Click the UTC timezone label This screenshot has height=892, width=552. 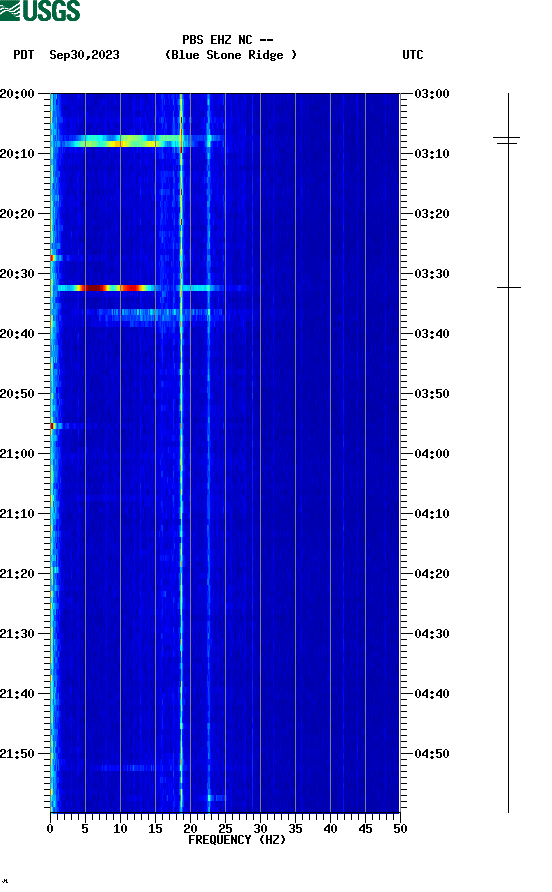(x=413, y=55)
